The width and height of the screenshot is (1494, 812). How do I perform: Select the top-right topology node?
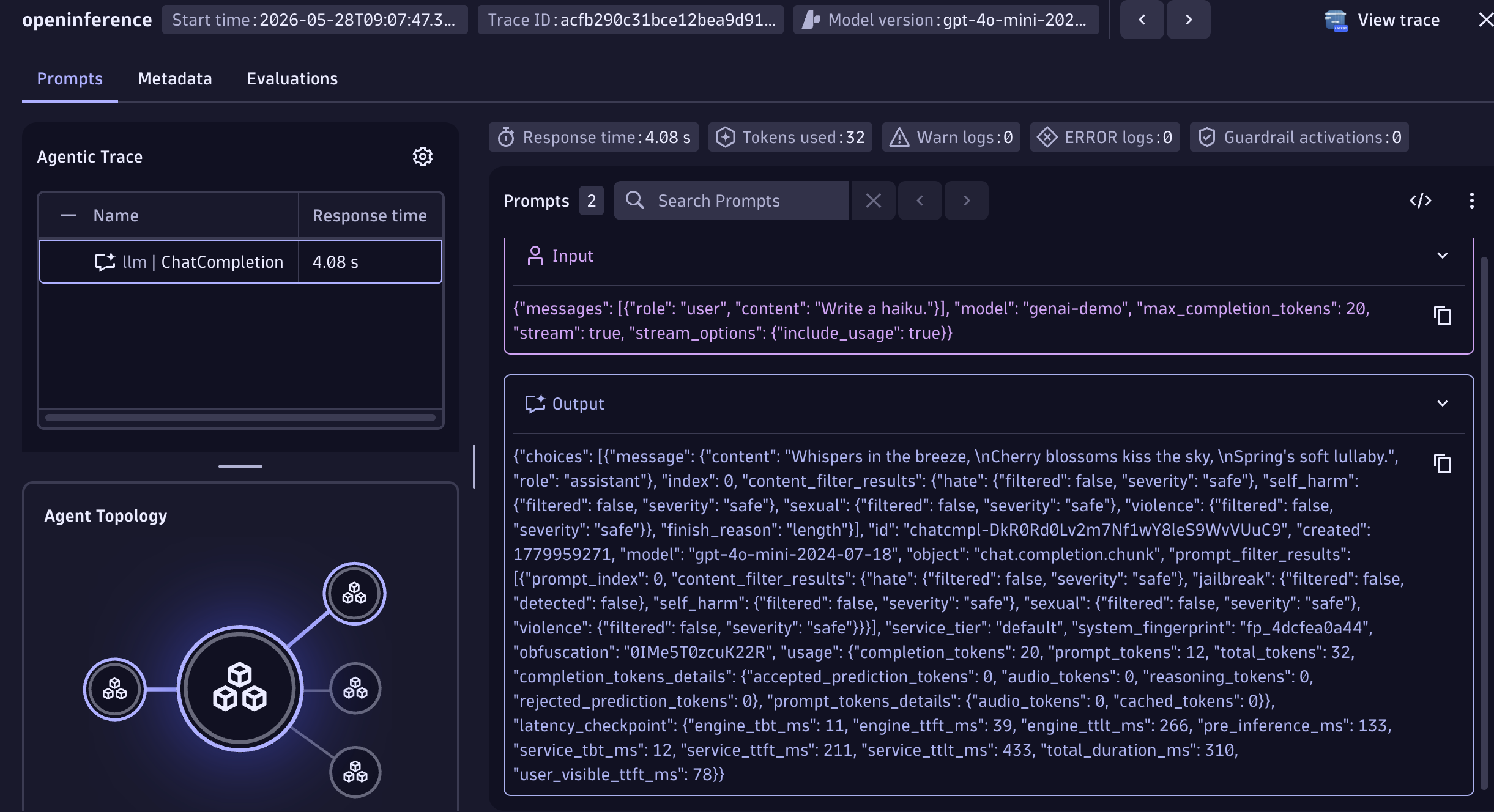pyautogui.click(x=354, y=593)
